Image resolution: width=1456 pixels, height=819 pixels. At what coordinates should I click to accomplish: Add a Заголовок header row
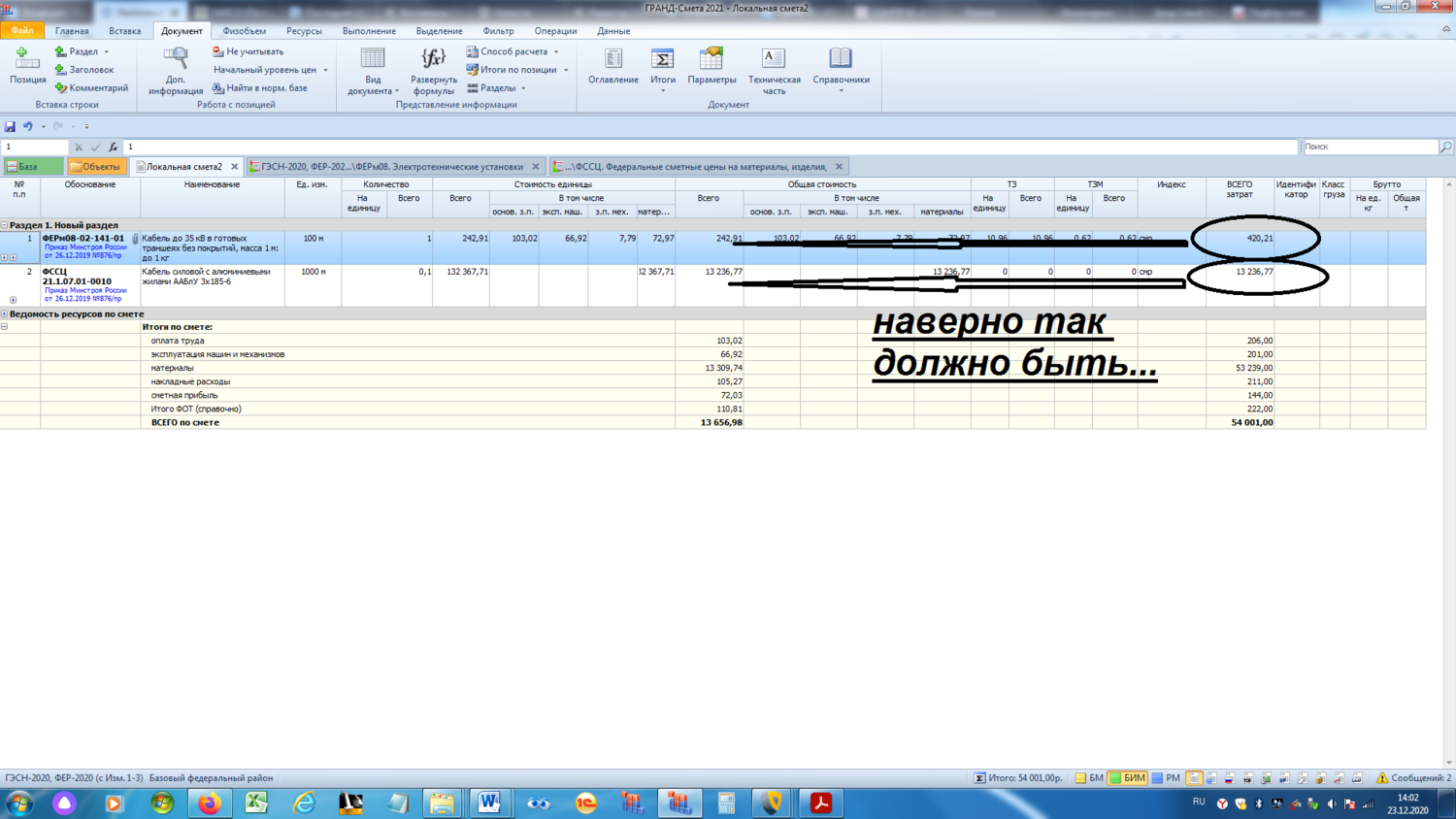(84, 70)
